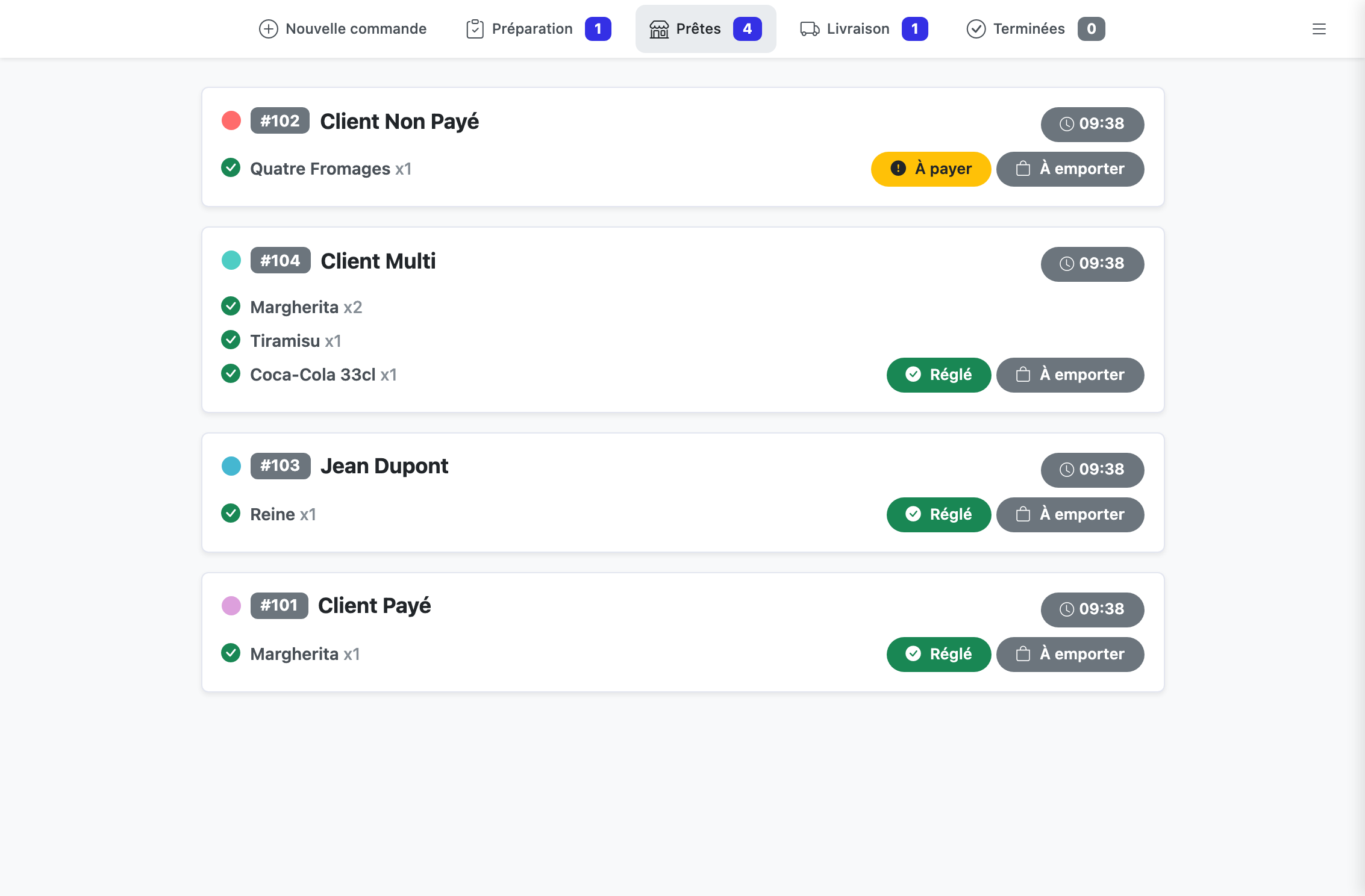Open the hamburger menu icon
Image resolution: width=1365 pixels, height=896 pixels.
click(1319, 29)
